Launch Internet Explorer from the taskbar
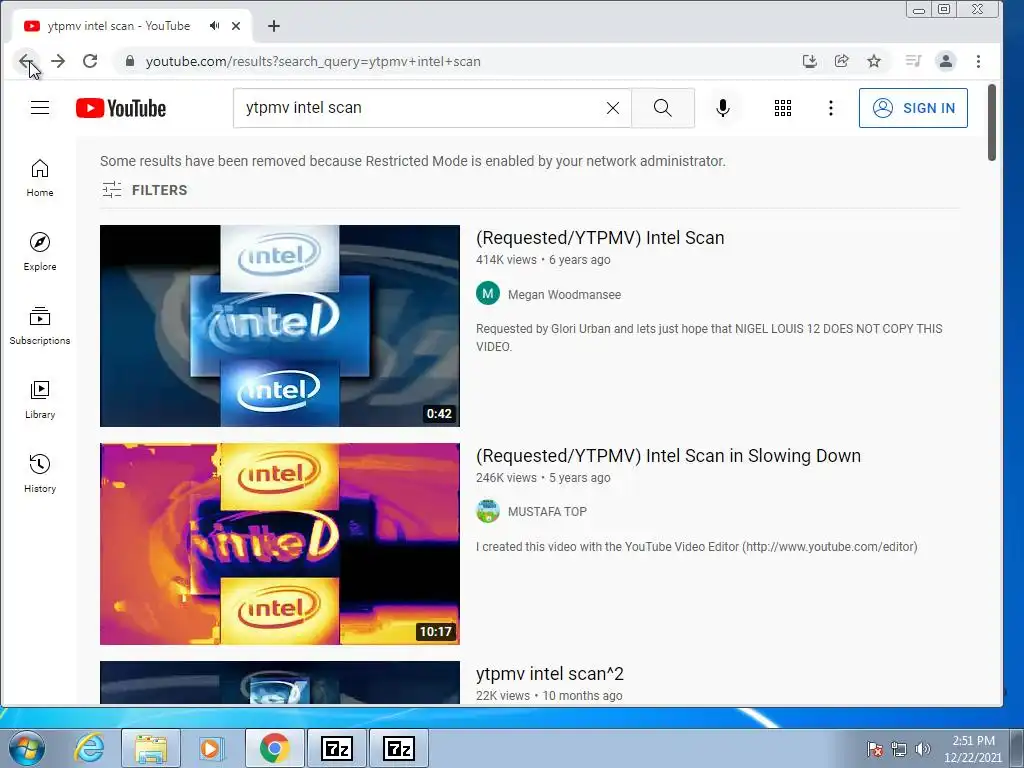 click(x=89, y=748)
